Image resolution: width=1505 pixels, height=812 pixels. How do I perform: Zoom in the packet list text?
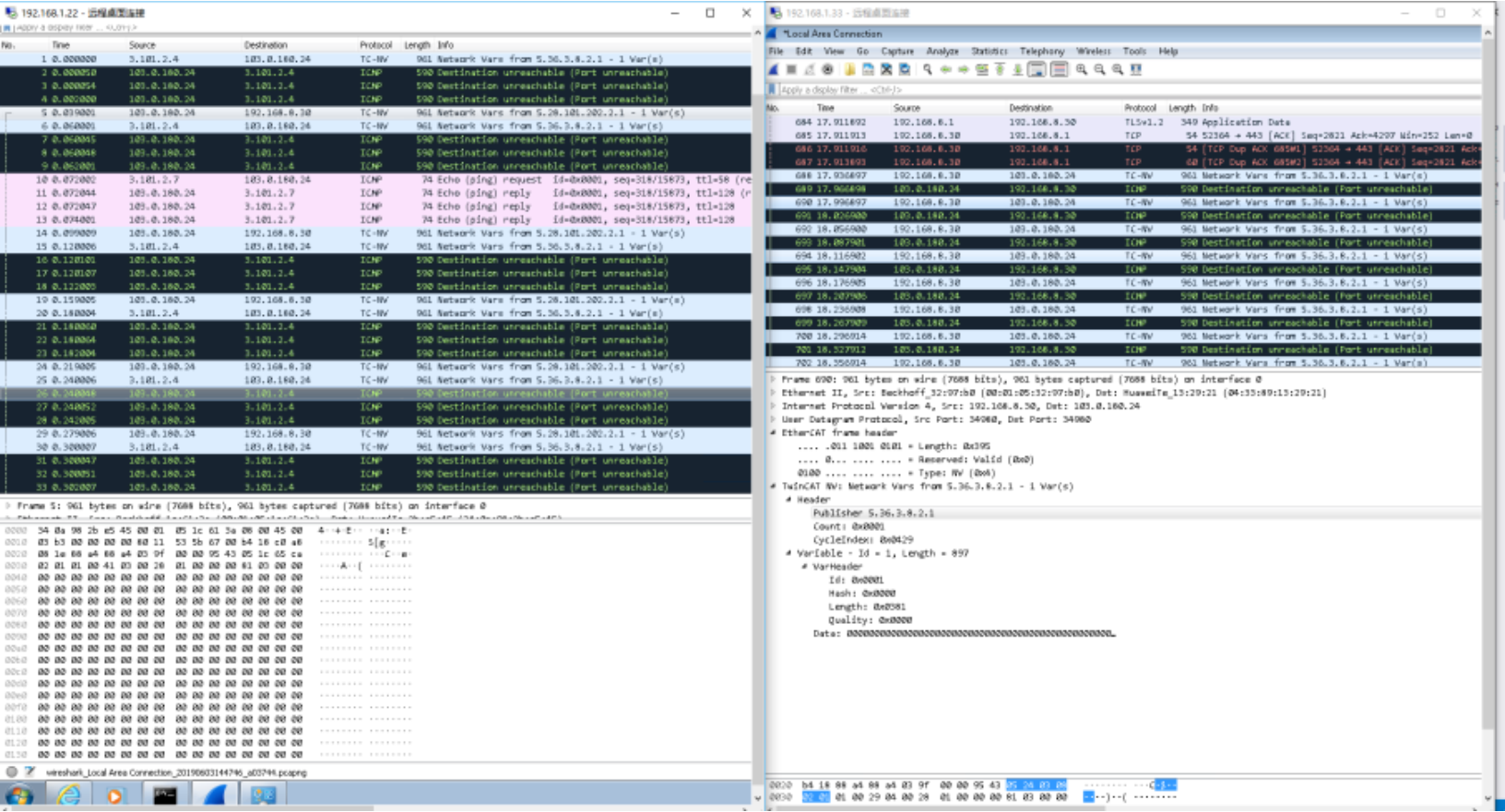pos(1082,70)
